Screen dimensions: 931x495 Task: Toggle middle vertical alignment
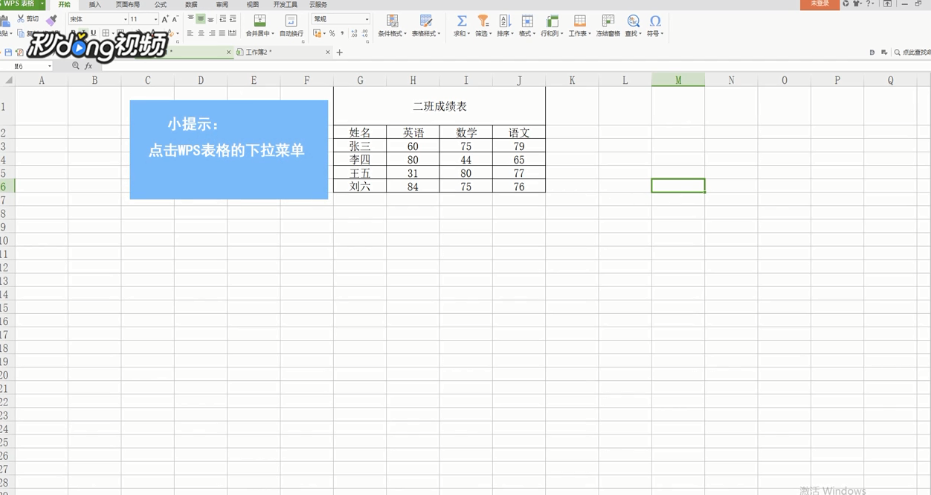(201, 19)
